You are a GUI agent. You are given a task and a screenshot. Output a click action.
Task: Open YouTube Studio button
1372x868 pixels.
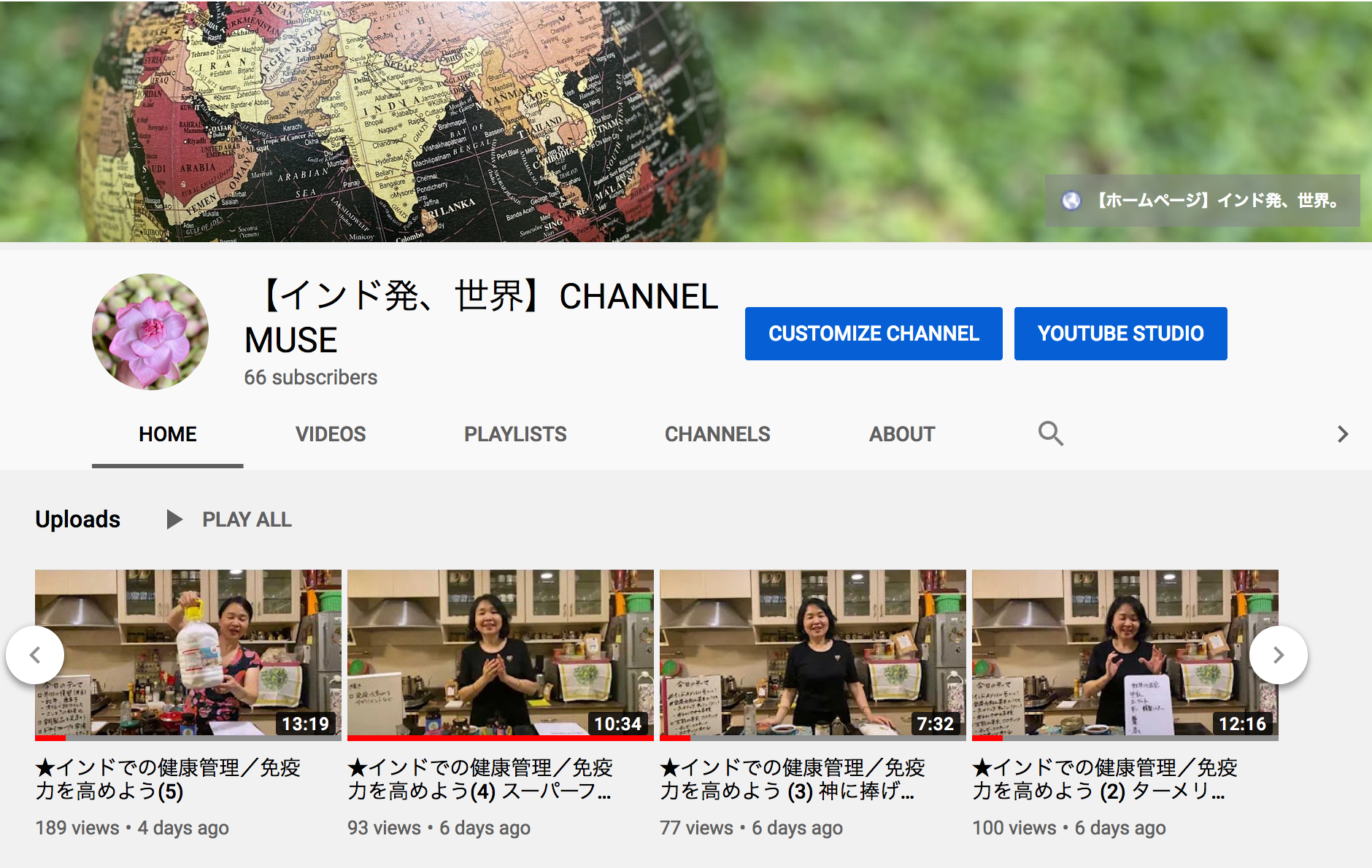(x=1121, y=333)
